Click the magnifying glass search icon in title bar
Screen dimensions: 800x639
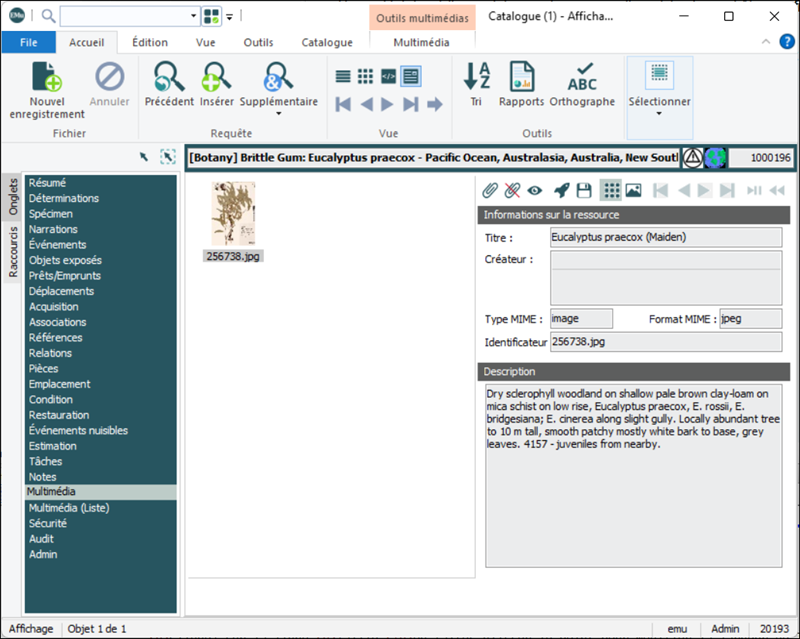(x=48, y=16)
